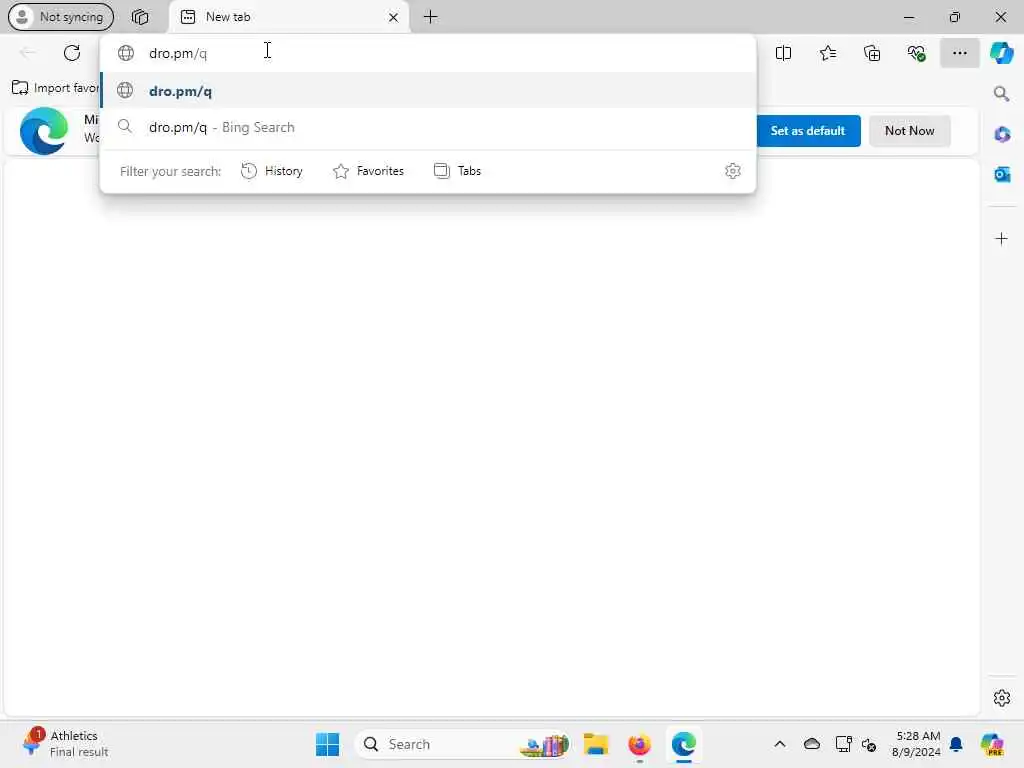Open Athletics Final result widget
This screenshot has height=768, width=1024.
67,744
